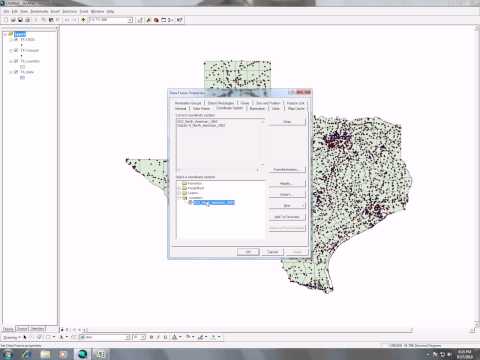Screen dimensions: 480x360
Task: Uncheck the topmost point layer checkbox
Action: 16,39
